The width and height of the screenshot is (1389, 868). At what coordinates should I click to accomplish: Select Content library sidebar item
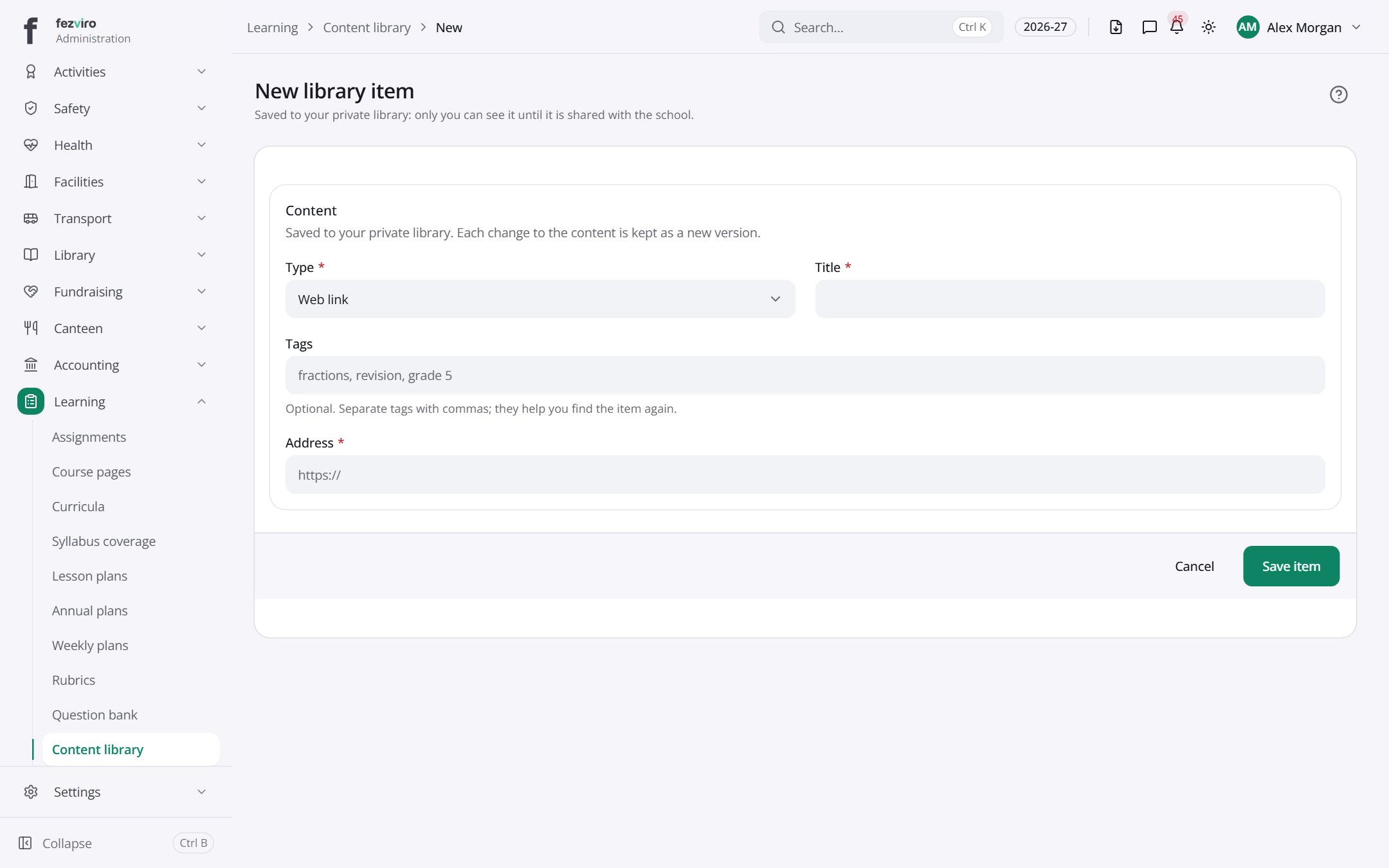tap(131, 750)
